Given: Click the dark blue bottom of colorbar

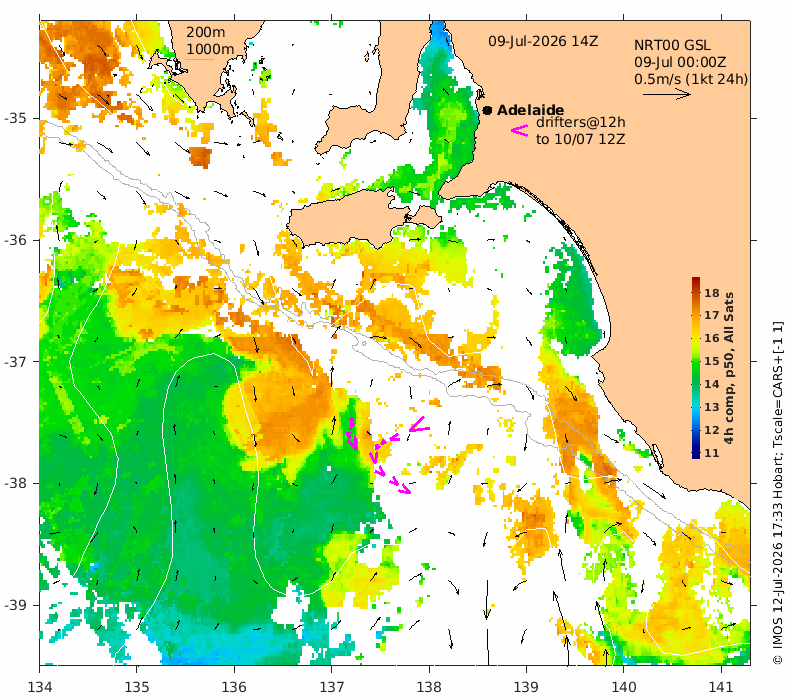Looking at the screenshot, I should [696, 453].
